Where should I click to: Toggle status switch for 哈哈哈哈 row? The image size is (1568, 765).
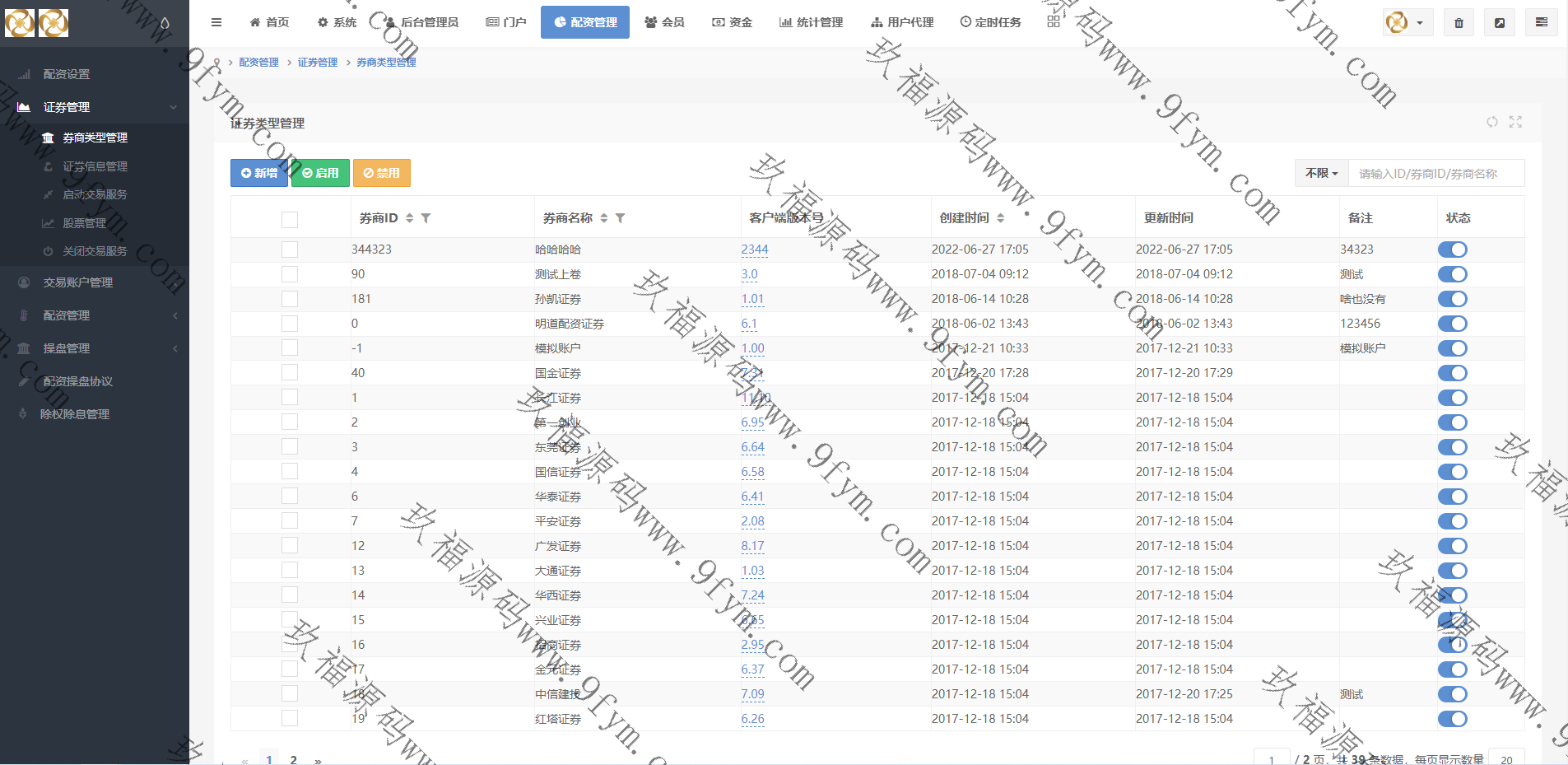point(1452,250)
